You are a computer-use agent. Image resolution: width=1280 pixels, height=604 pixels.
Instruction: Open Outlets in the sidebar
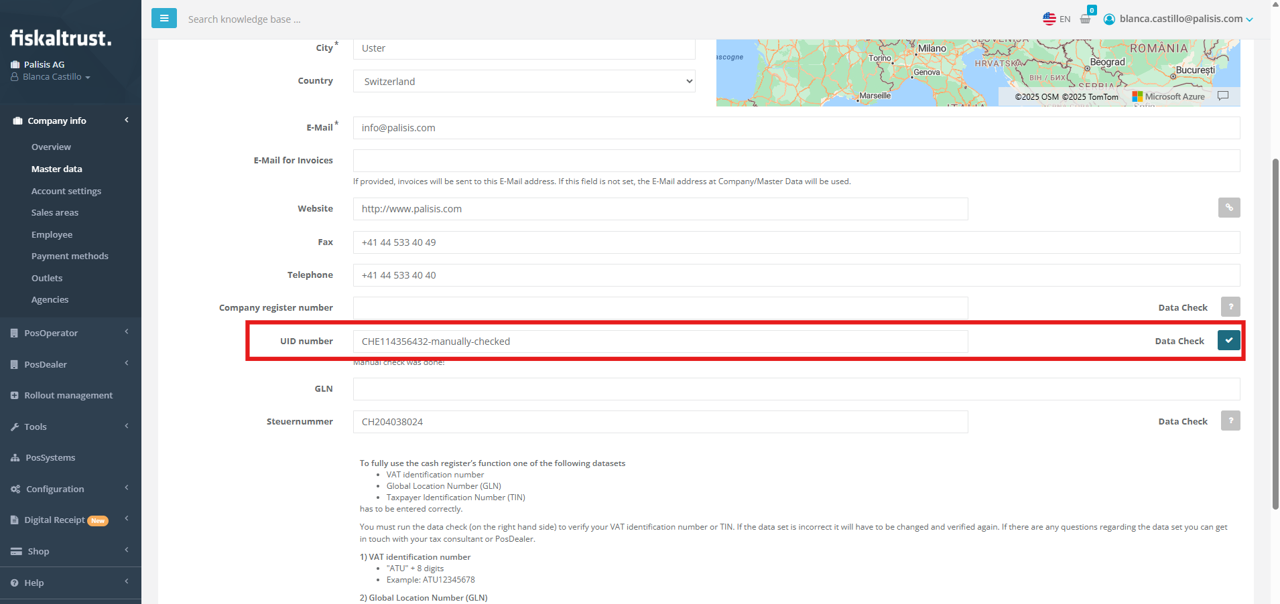[47, 278]
